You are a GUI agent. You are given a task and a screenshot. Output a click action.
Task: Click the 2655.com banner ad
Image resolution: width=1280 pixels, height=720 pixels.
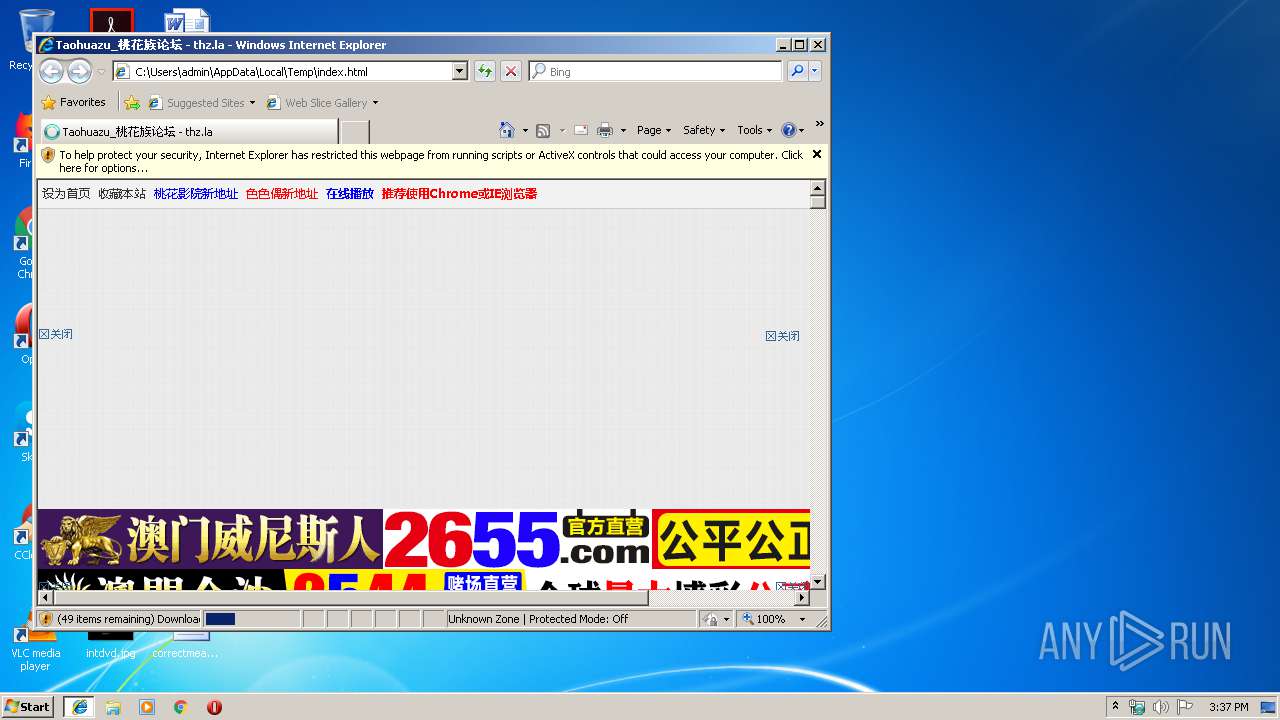(x=517, y=539)
